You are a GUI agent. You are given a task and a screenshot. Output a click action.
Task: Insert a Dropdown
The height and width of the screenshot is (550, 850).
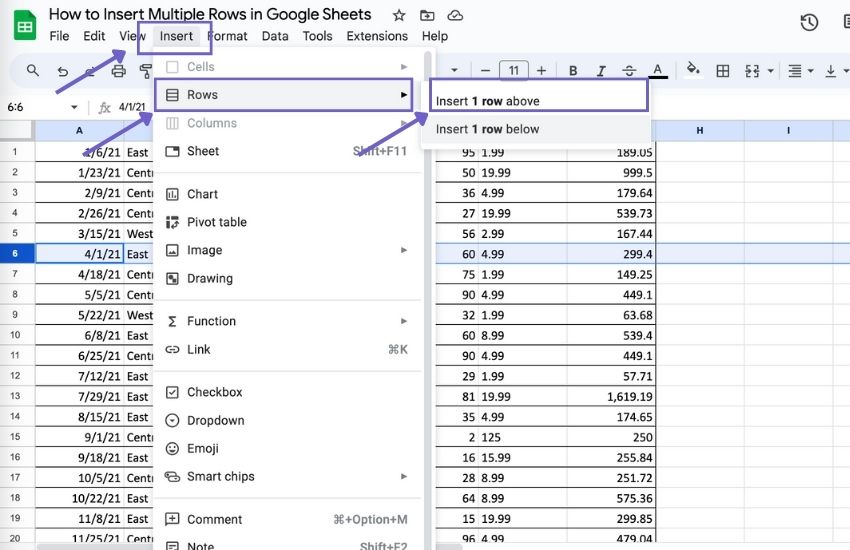pos(287,420)
